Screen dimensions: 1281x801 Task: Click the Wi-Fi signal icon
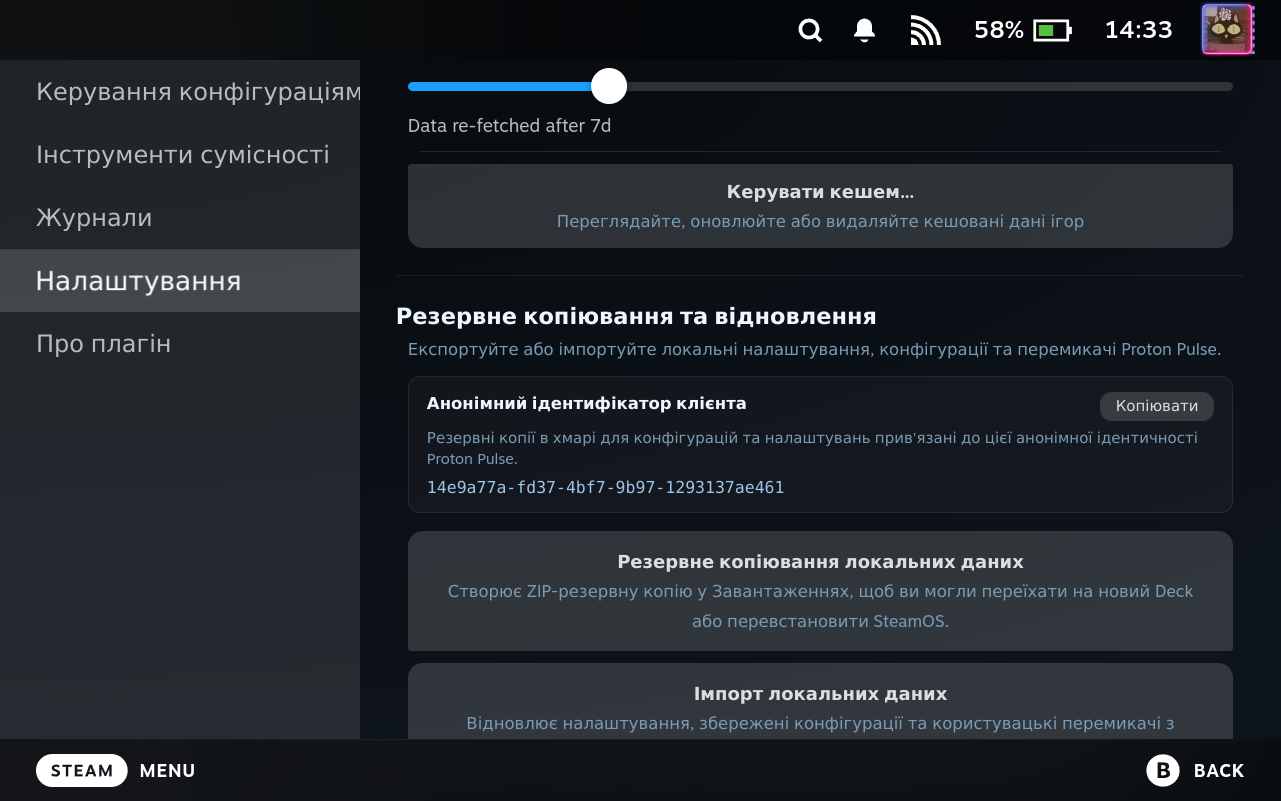pos(926,31)
